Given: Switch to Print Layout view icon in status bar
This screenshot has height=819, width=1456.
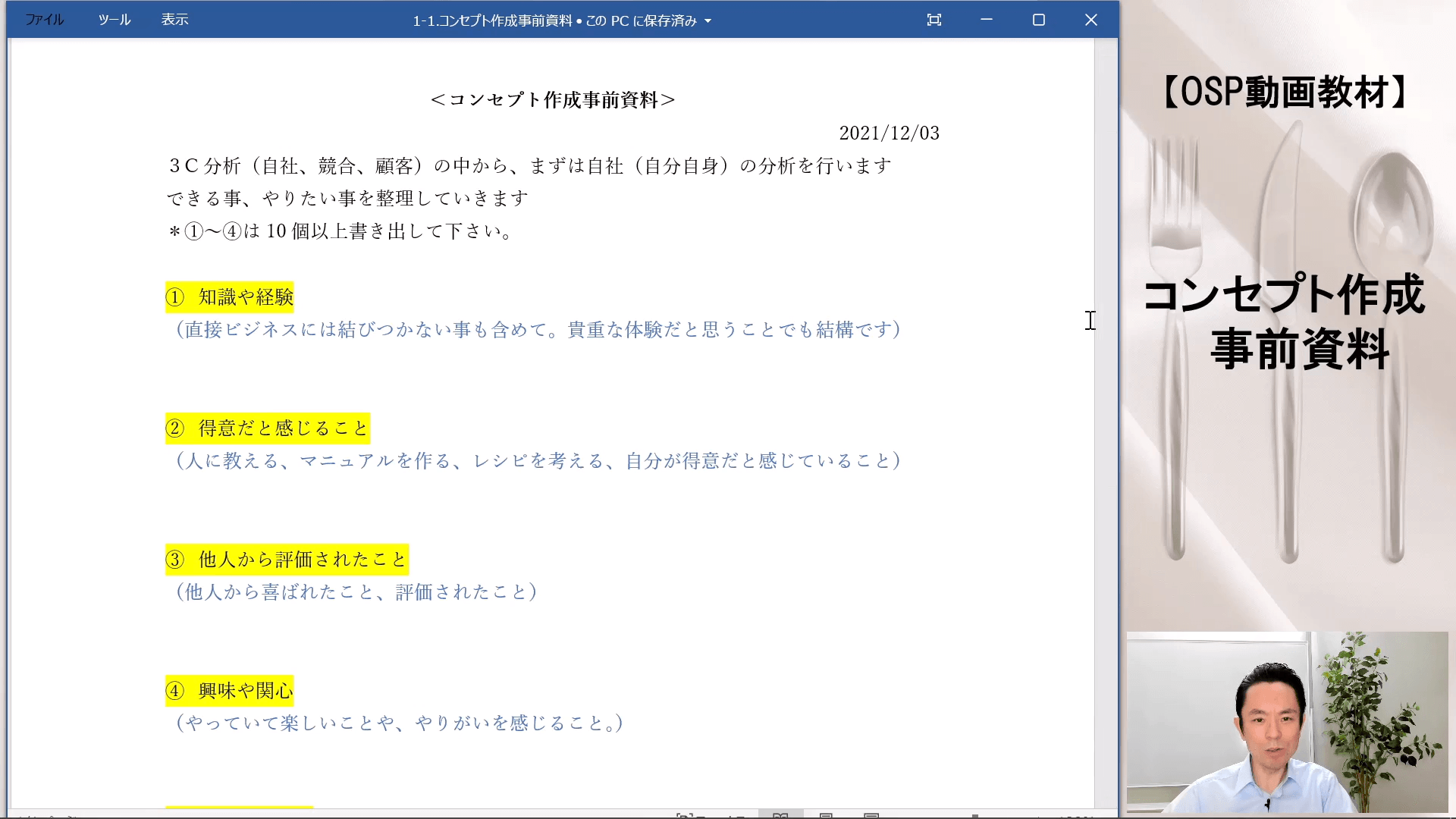Looking at the screenshot, I should click(x=827, y=815).
